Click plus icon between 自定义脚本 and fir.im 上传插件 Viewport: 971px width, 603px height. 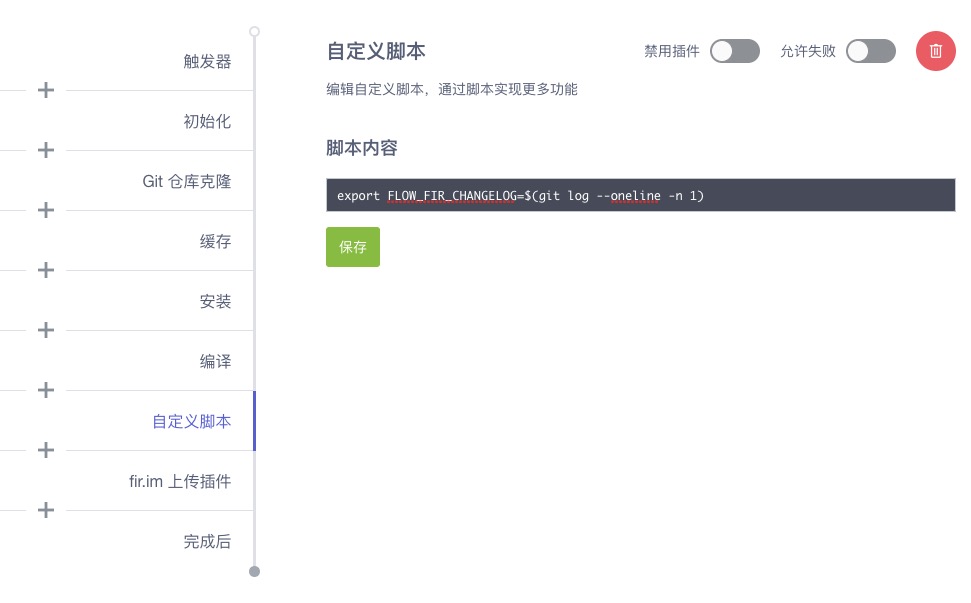point(45,450)
